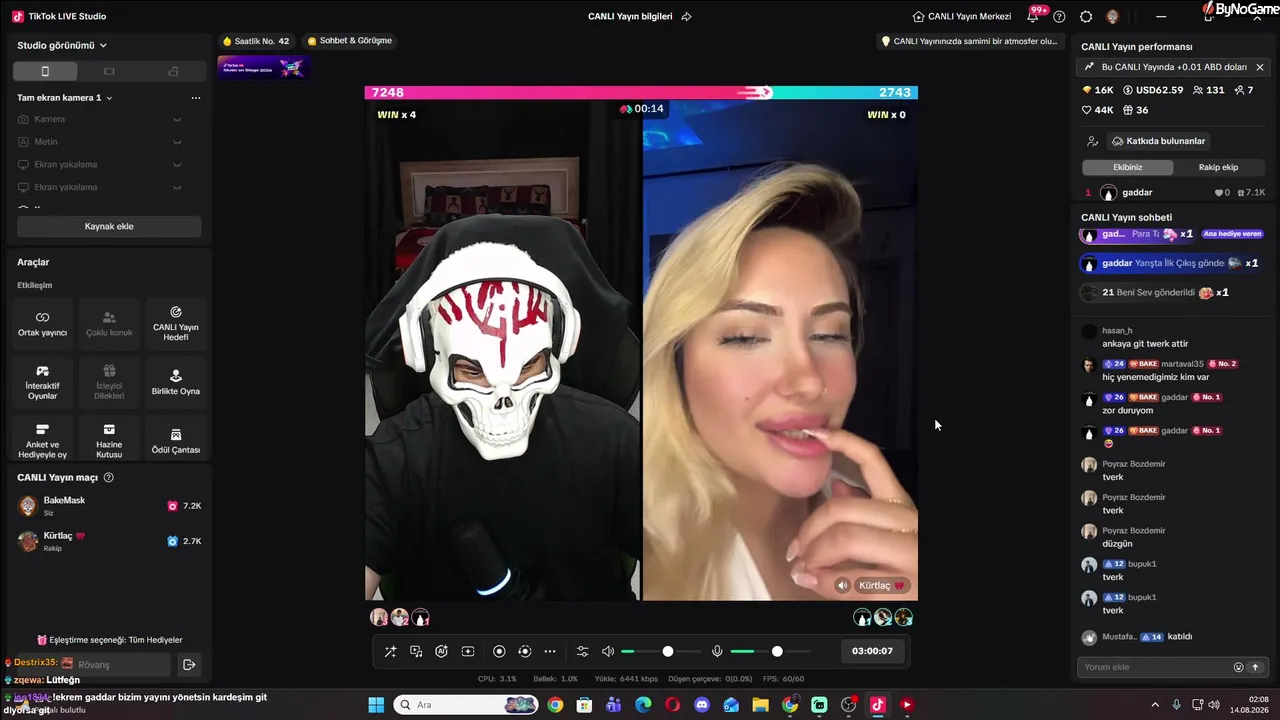Click the Ara taskbar search box
1280x720 pixels.
466,705
